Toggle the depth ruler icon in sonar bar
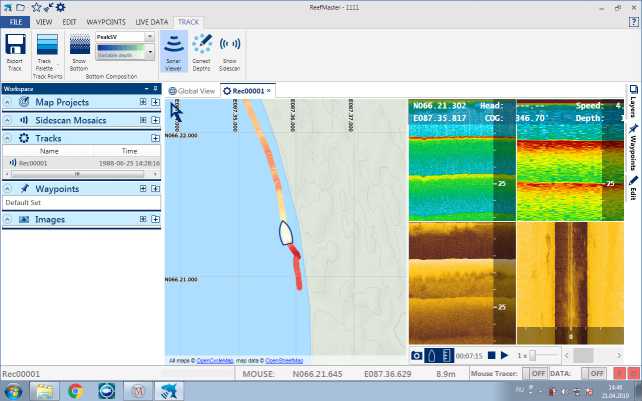Screen dimensions: 642x401 pos(447,355)
